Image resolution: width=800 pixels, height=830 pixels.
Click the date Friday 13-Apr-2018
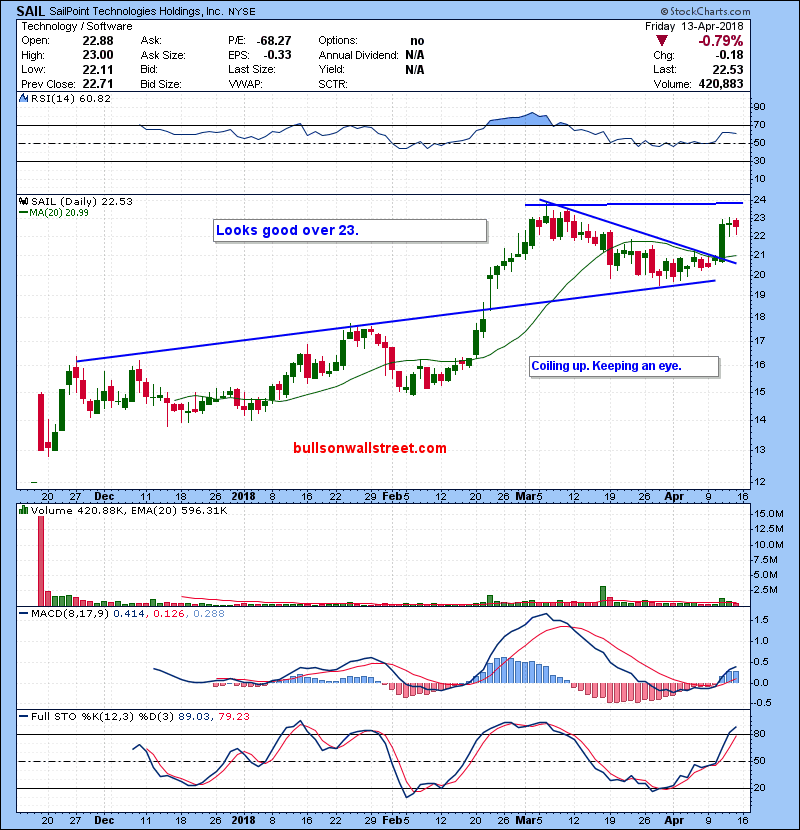click(x=694, y=26)
